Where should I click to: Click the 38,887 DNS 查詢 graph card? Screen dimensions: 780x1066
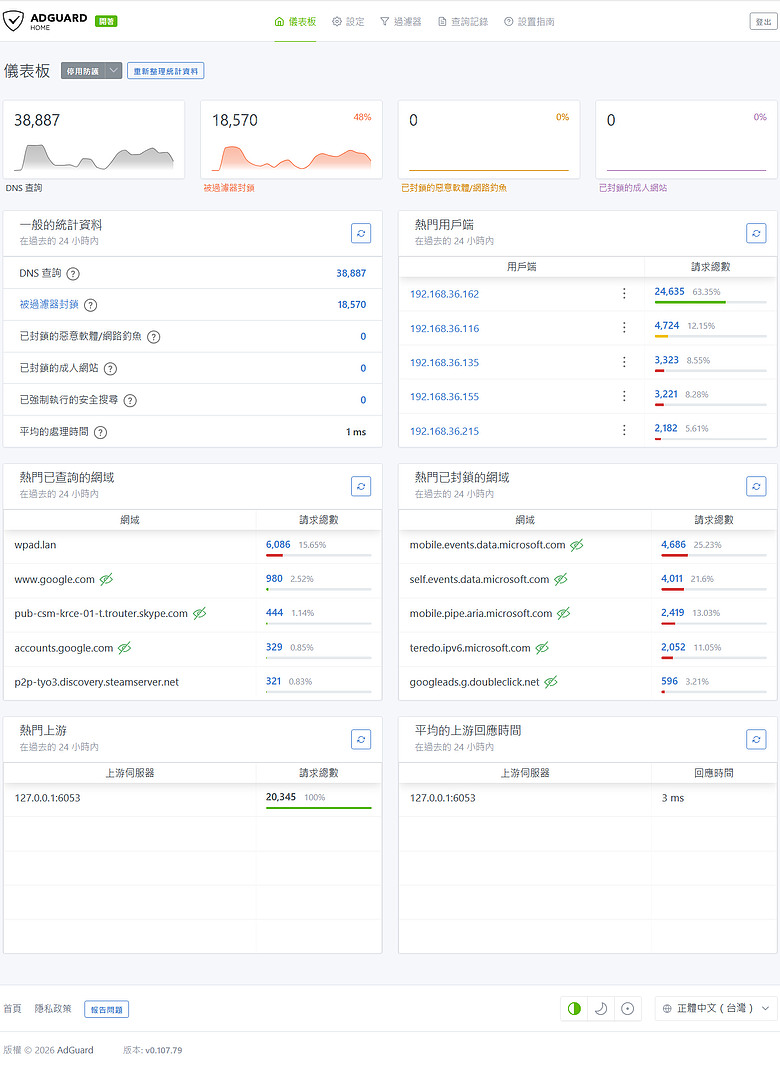point(94,140)
